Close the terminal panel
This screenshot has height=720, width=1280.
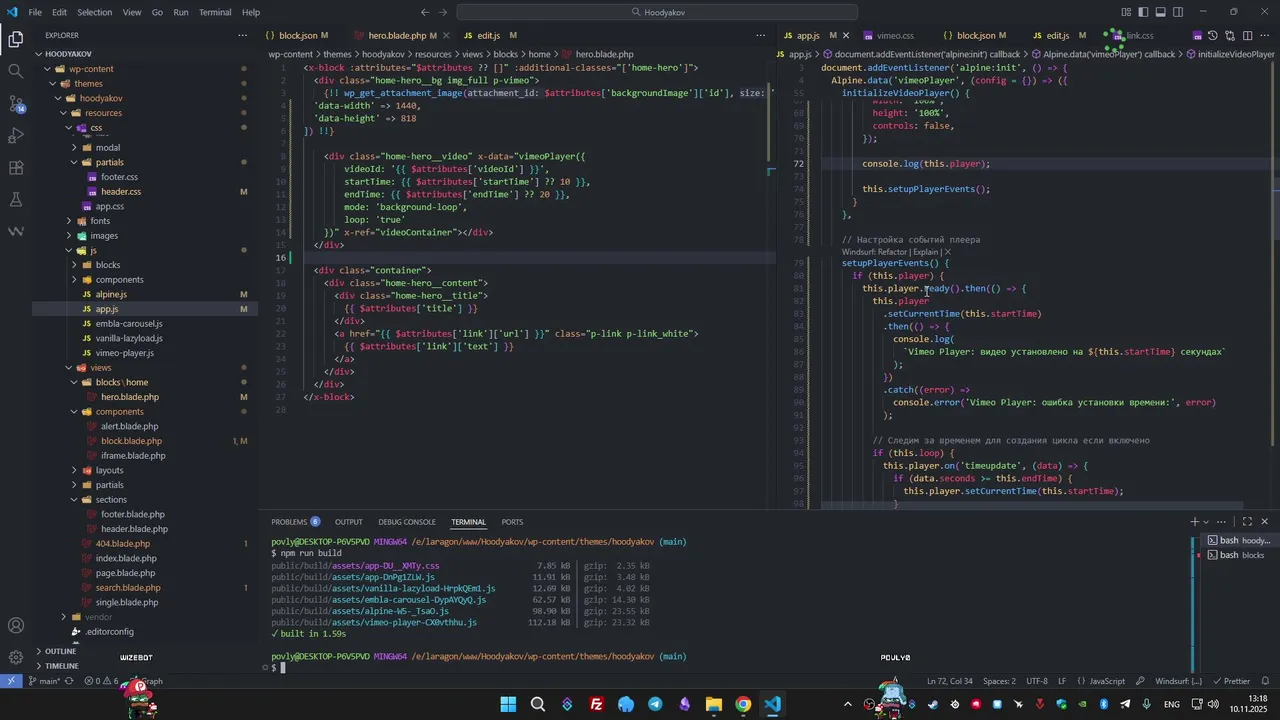click(x=1265, y=522)
